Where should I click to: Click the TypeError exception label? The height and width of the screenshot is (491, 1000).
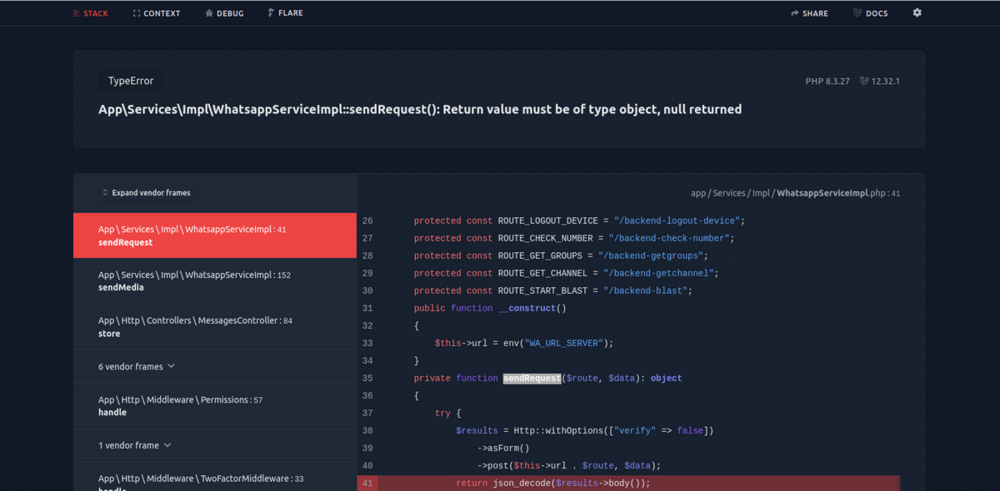(x=130, y=81)
